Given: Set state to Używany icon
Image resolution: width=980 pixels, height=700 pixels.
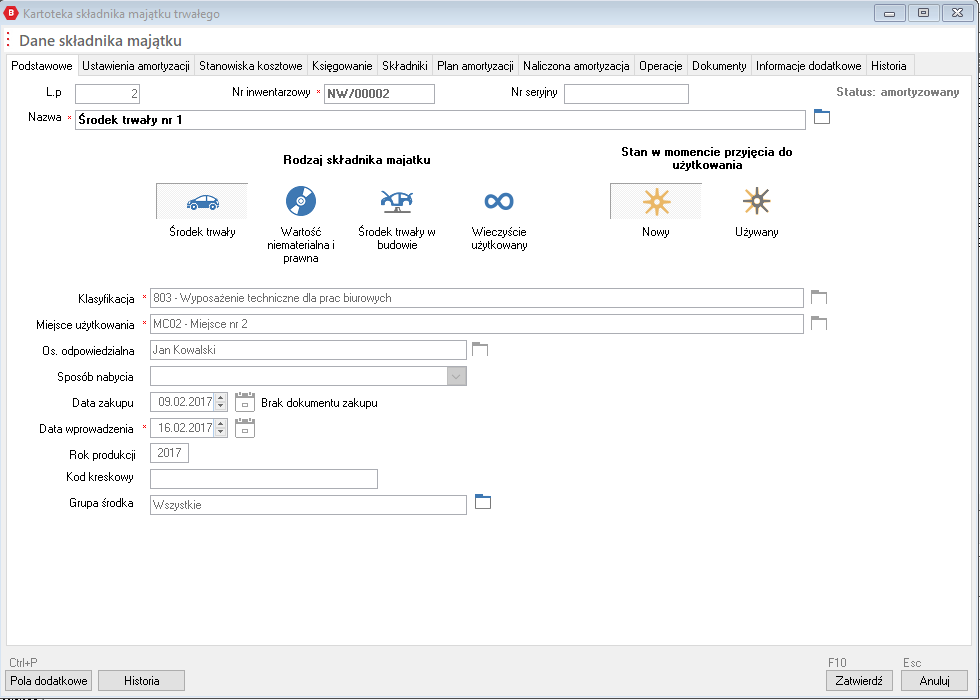Looking at the screenshot, I should (756, 201).
